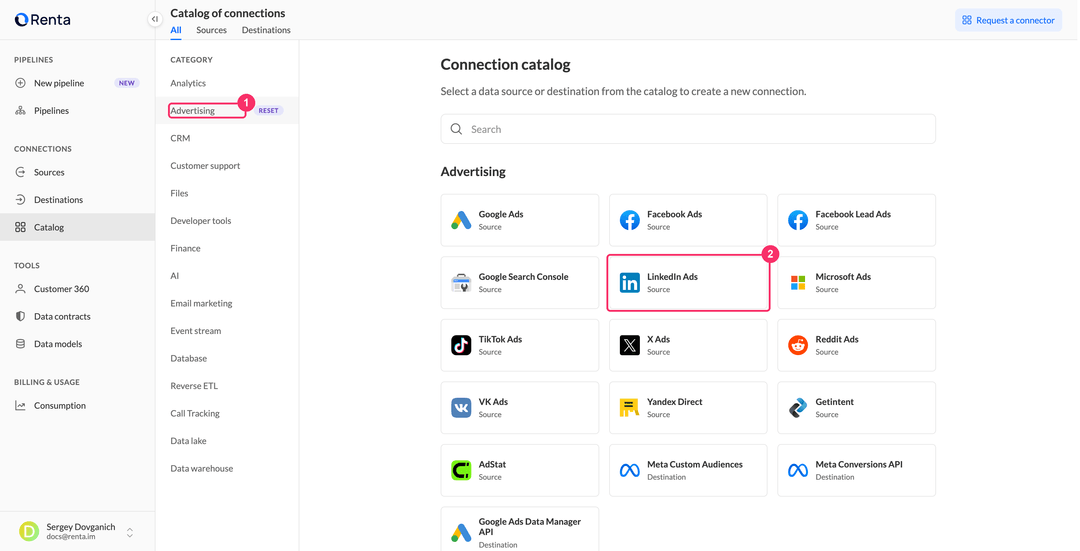Click the Request a connector button
The height and width of the screenshot is (551, 1080).
coord(1008,20)
